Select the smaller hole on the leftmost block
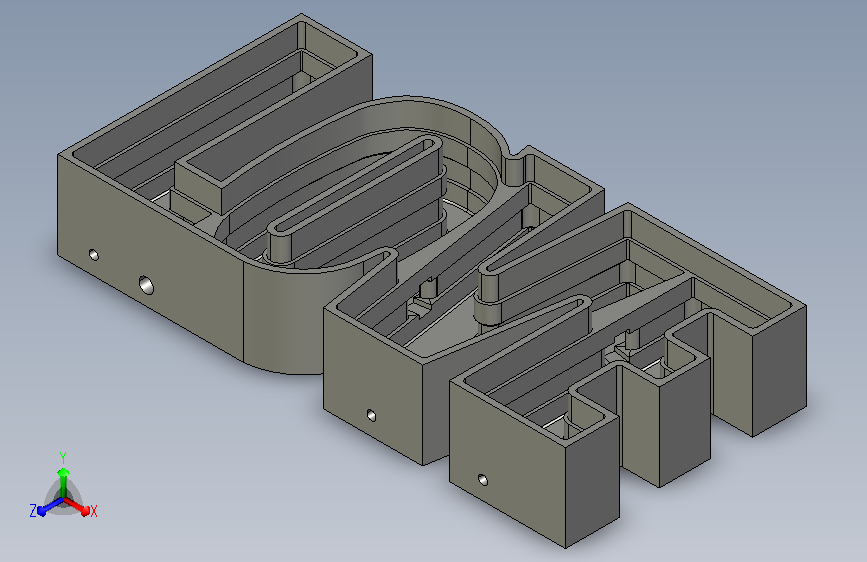Image resolution: width=867 pixels, height=562 pixels. click(x=93, y=255)
